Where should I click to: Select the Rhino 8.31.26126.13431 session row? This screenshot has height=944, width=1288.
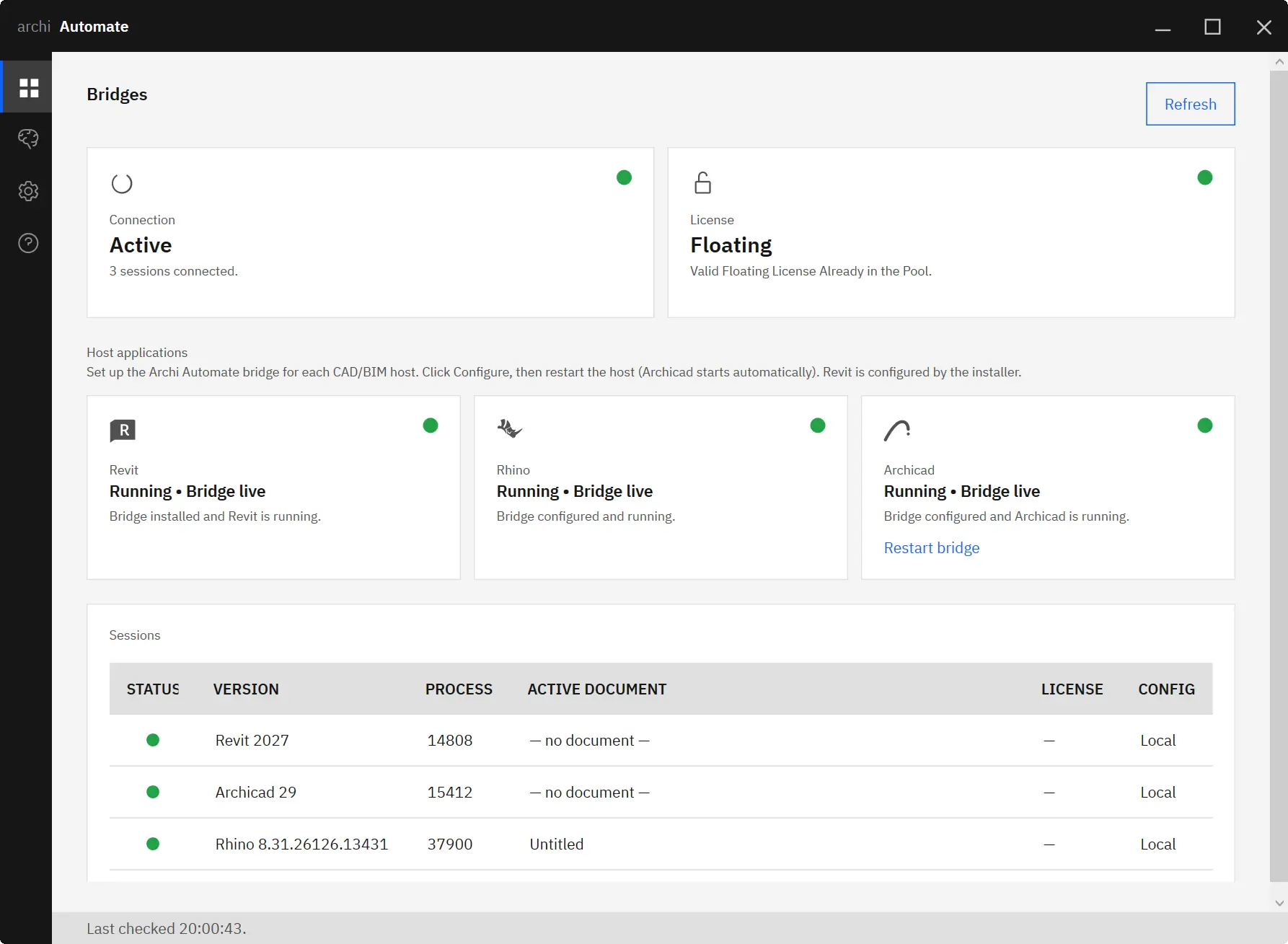click(661, 844)
